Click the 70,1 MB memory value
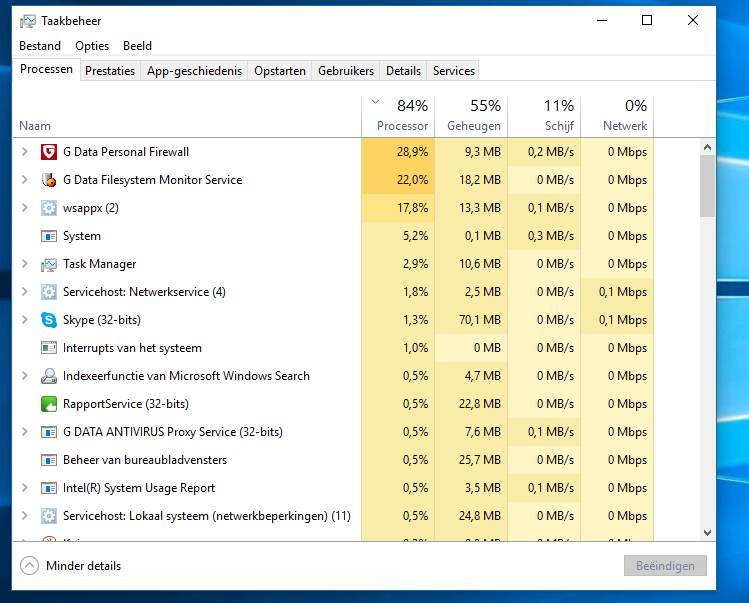This screenshot has height=603, width=749. point(480,320)
